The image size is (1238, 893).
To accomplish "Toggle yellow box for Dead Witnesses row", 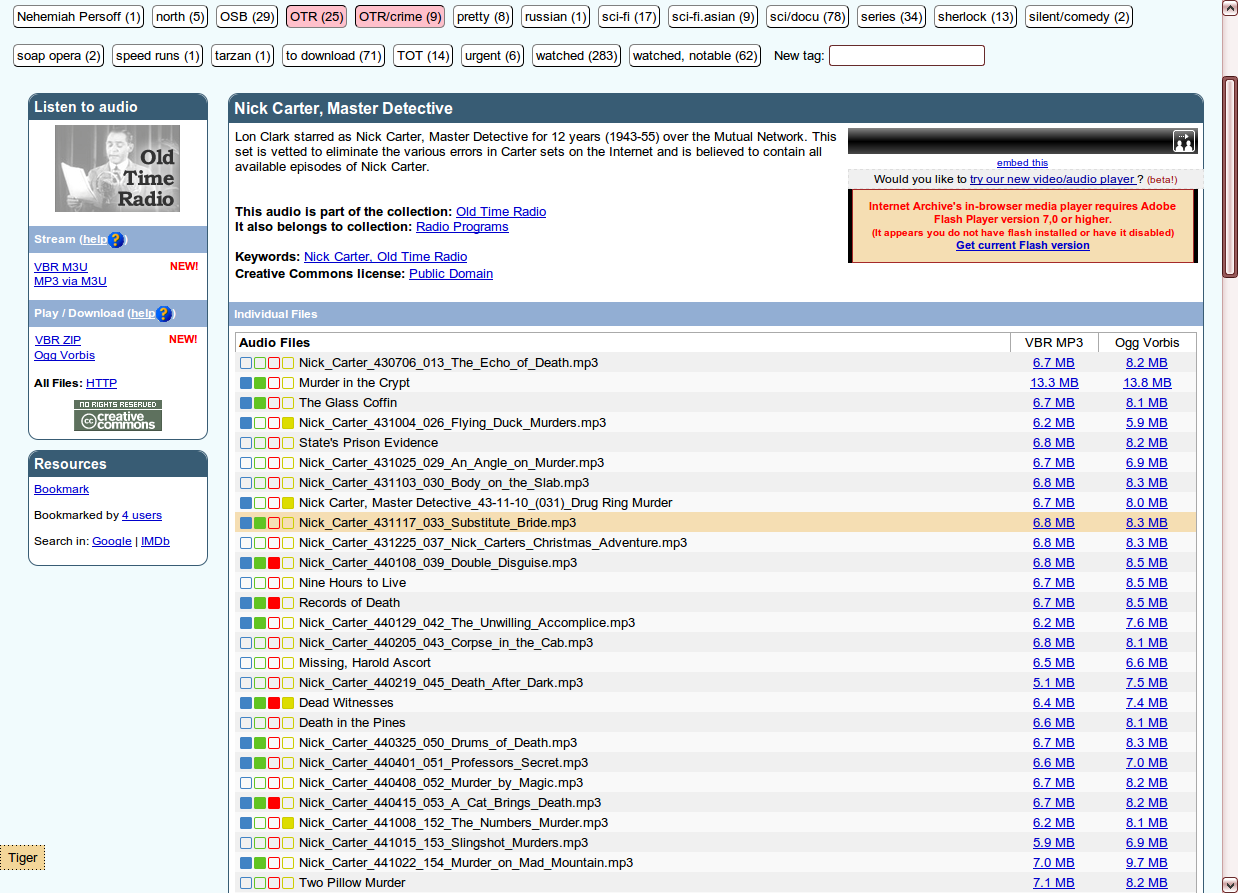I will coord(288,703).
